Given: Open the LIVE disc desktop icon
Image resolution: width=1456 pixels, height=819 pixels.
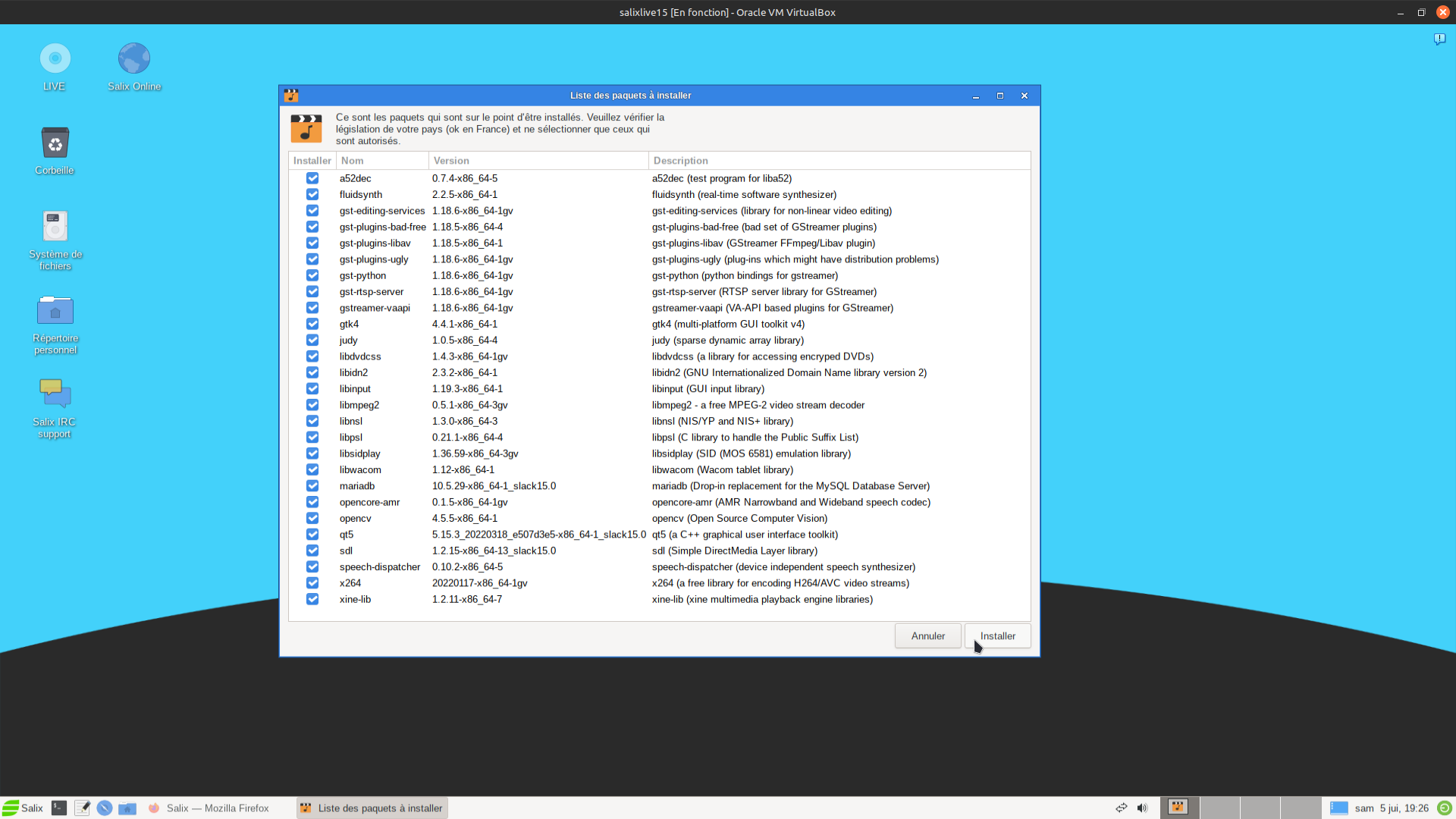Looking at the screenshot, I should click(x=55, y=59).
